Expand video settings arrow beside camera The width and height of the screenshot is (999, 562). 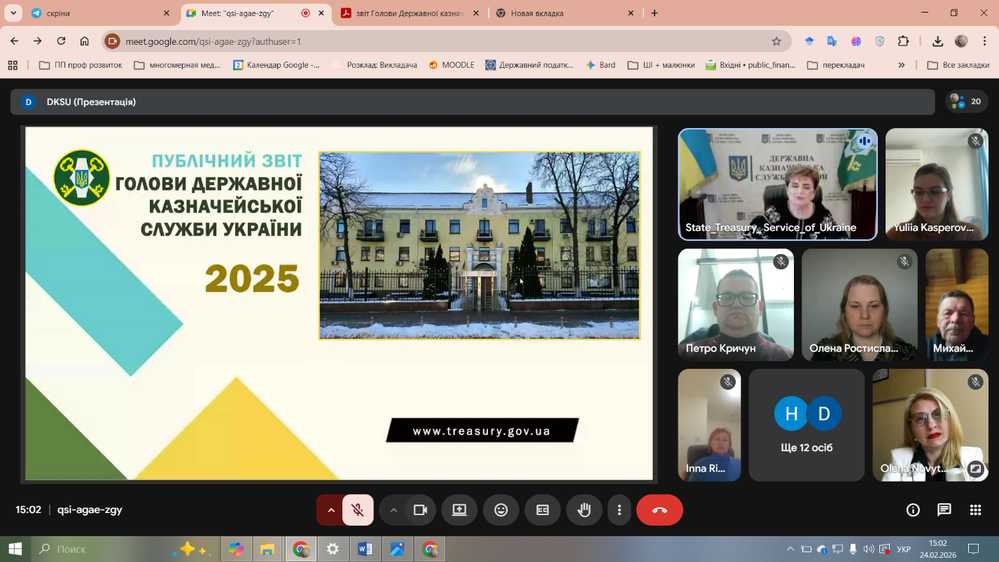393,510
